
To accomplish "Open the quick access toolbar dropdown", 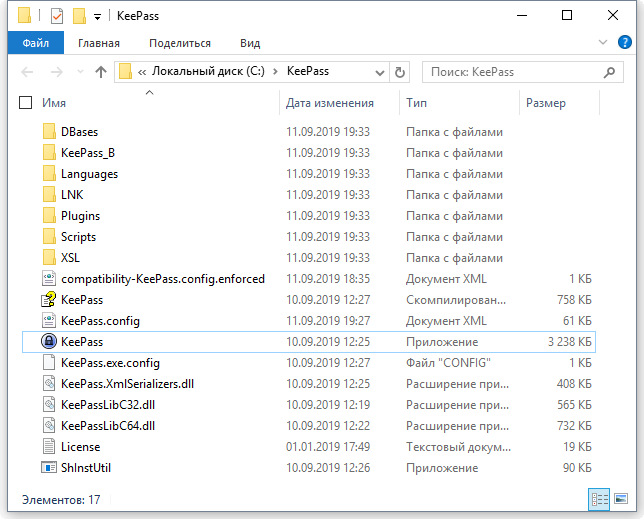I will click(x=97, y=16).
